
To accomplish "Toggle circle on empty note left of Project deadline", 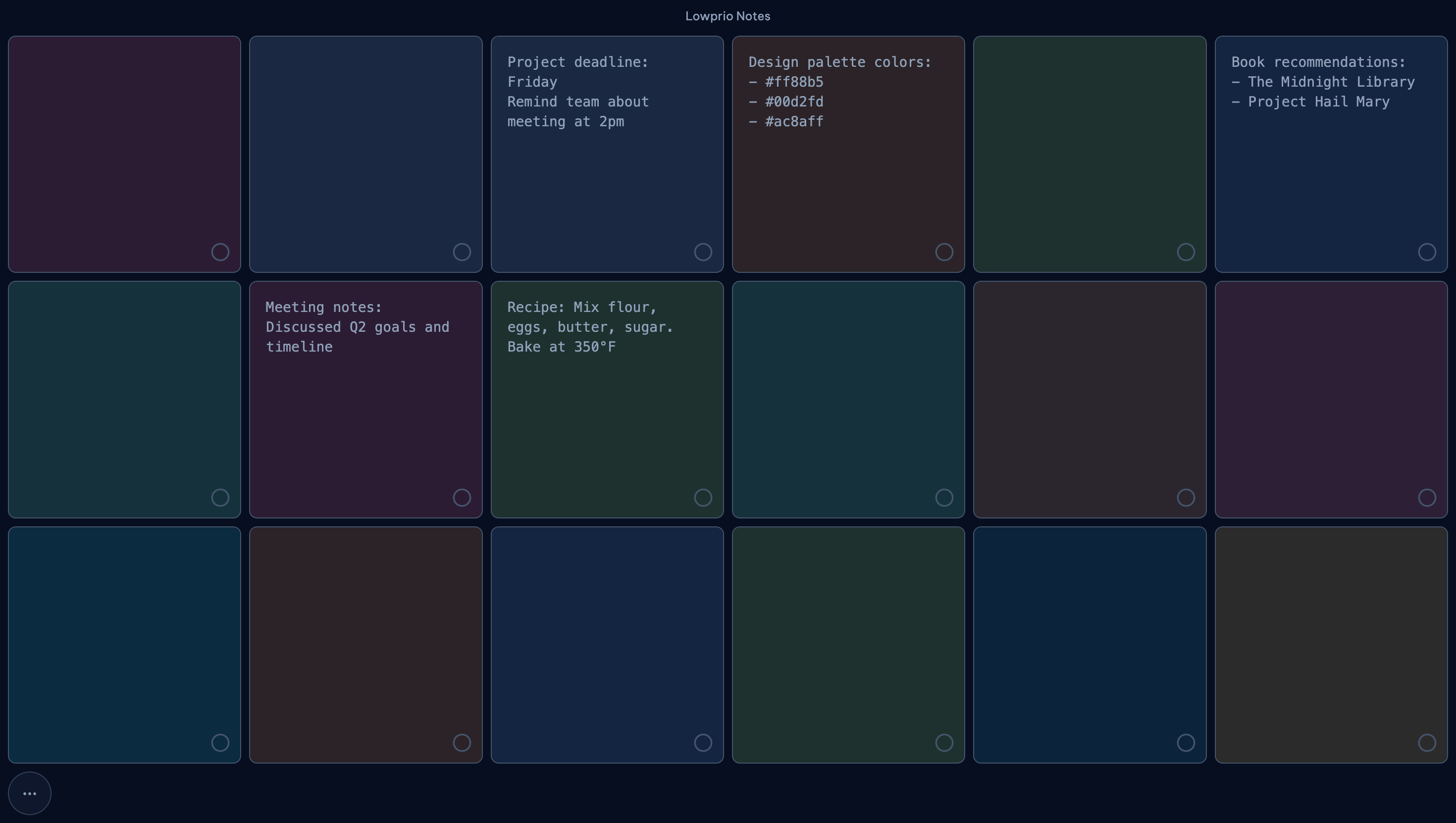I will (x=462, y=252).
